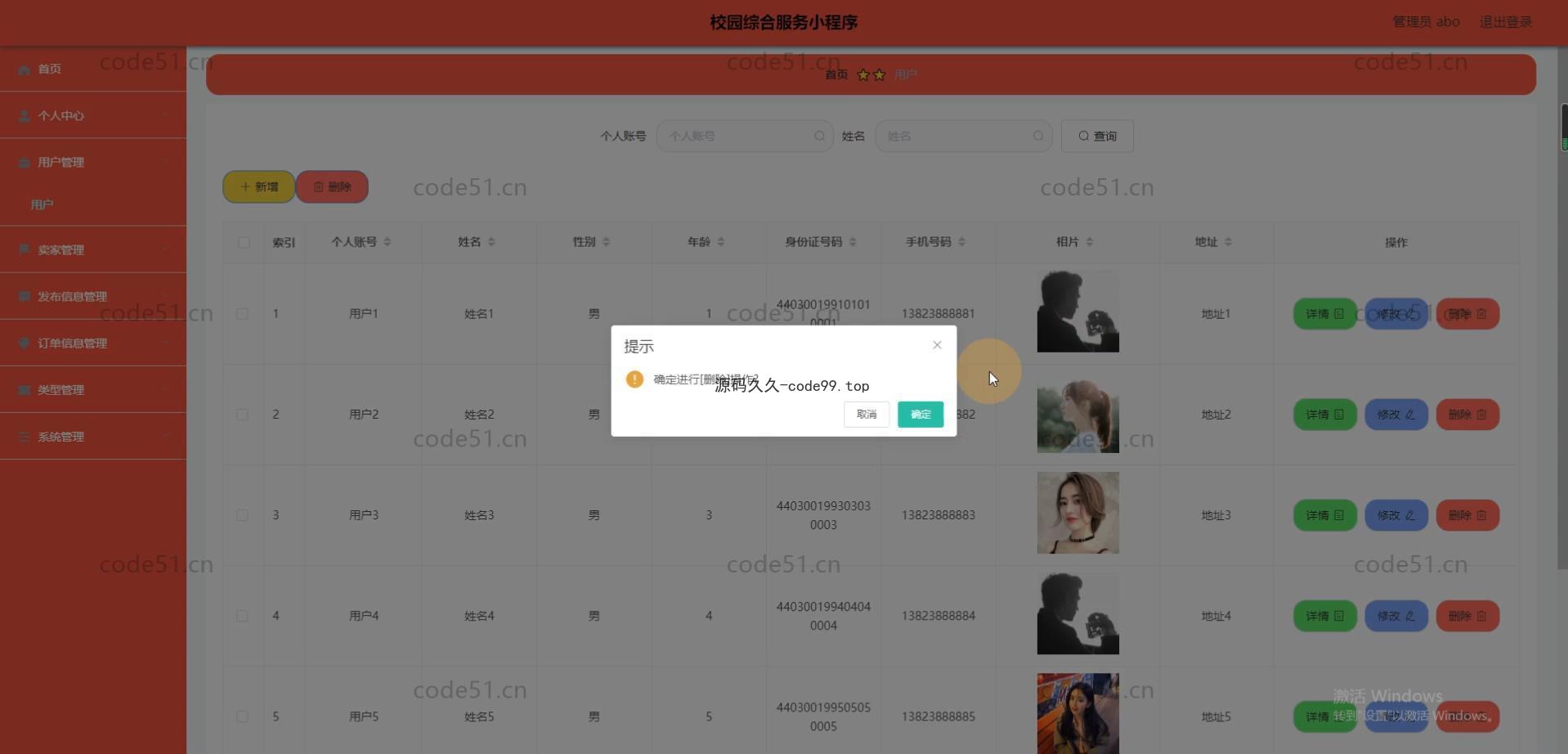Click the icon beside 用户管理
This screenshot has height=754, width=1568.
pyautogui.click(x=24, y=163)
